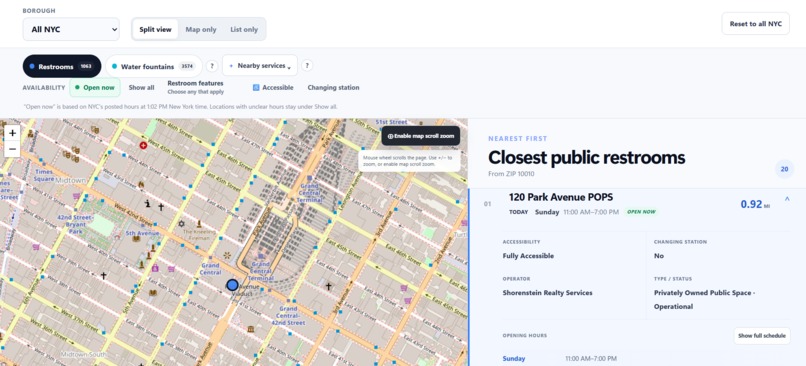Click the 0.92 mi distance value
The image size is (806, 366).
point(755,204)
